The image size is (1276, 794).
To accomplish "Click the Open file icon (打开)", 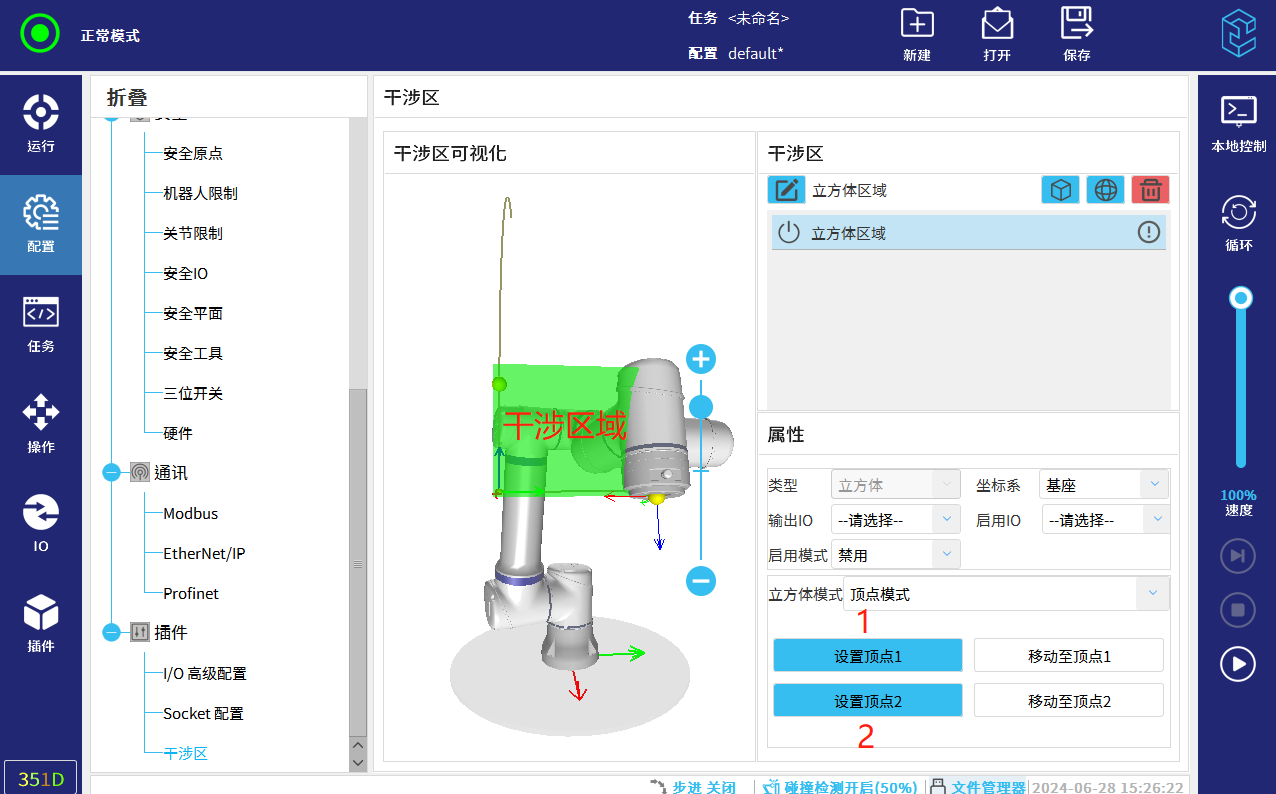I will (997, 24).
